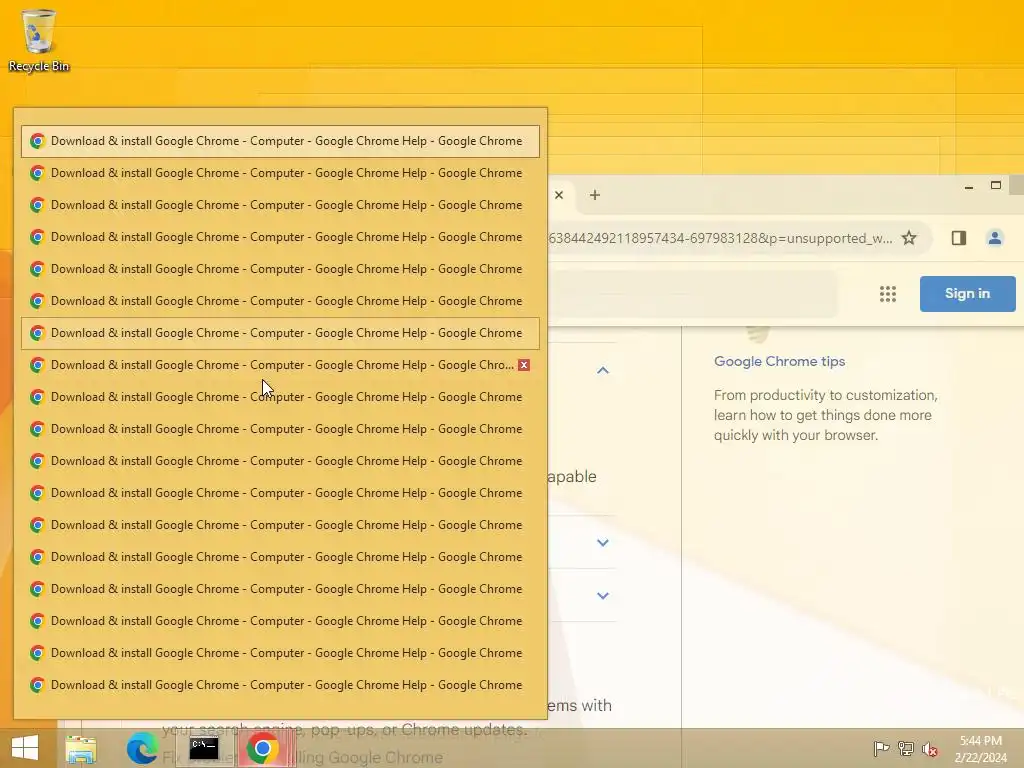Image resolution: width=1024 pixels, height=768 pixels.
Task: Open the Chrome profile avatar icon
Action: pyautogui.click(x=995, y=238)
